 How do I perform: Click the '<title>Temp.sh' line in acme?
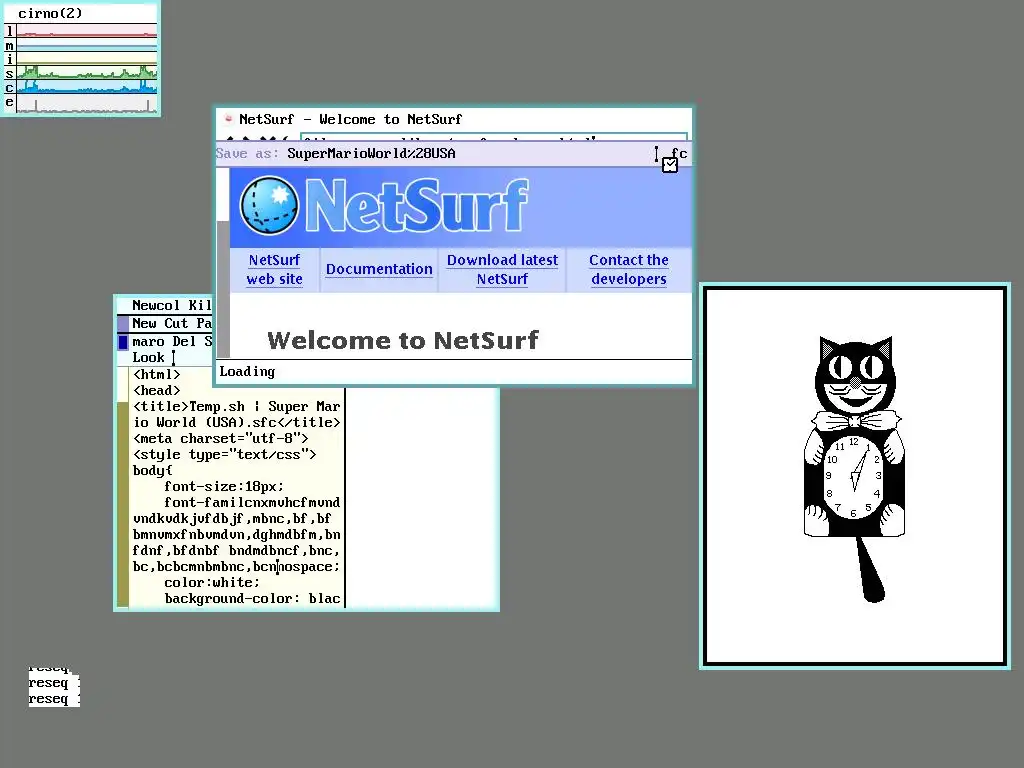pyautogui.click(x=236, y=406)
